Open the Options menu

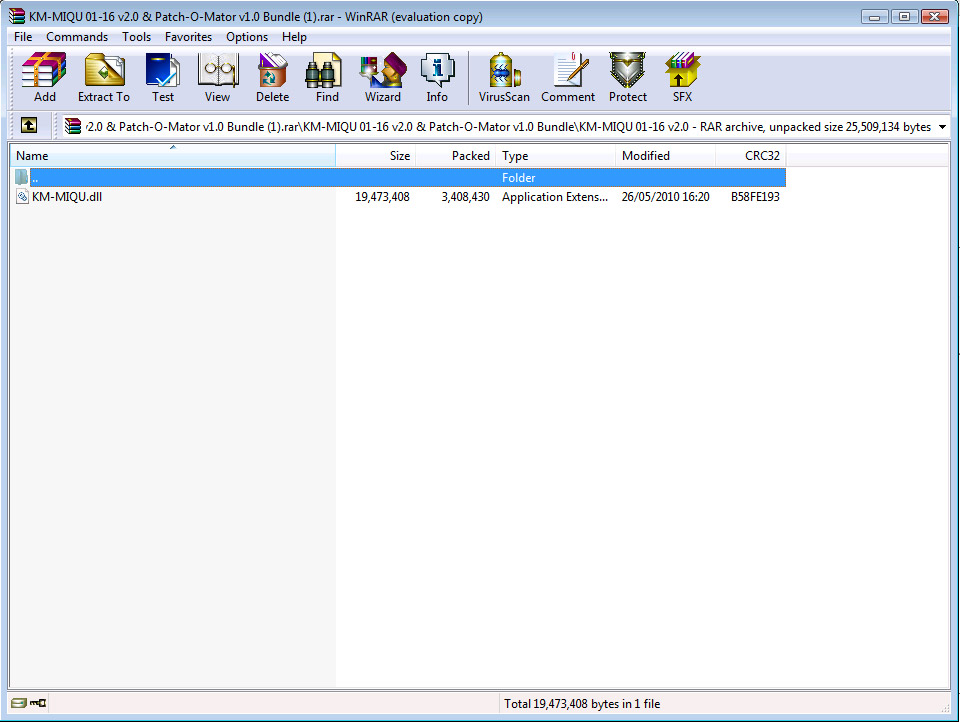[247, 37]
